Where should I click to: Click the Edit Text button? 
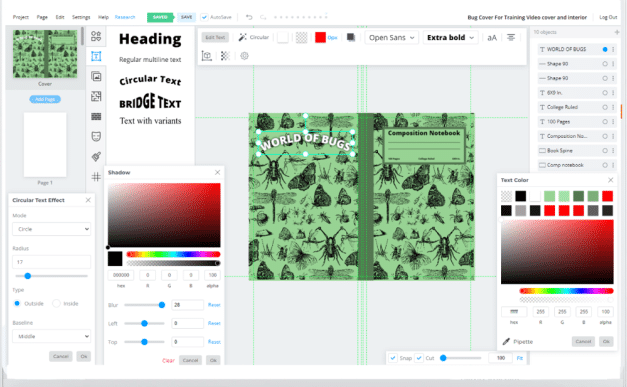(215, 37)
